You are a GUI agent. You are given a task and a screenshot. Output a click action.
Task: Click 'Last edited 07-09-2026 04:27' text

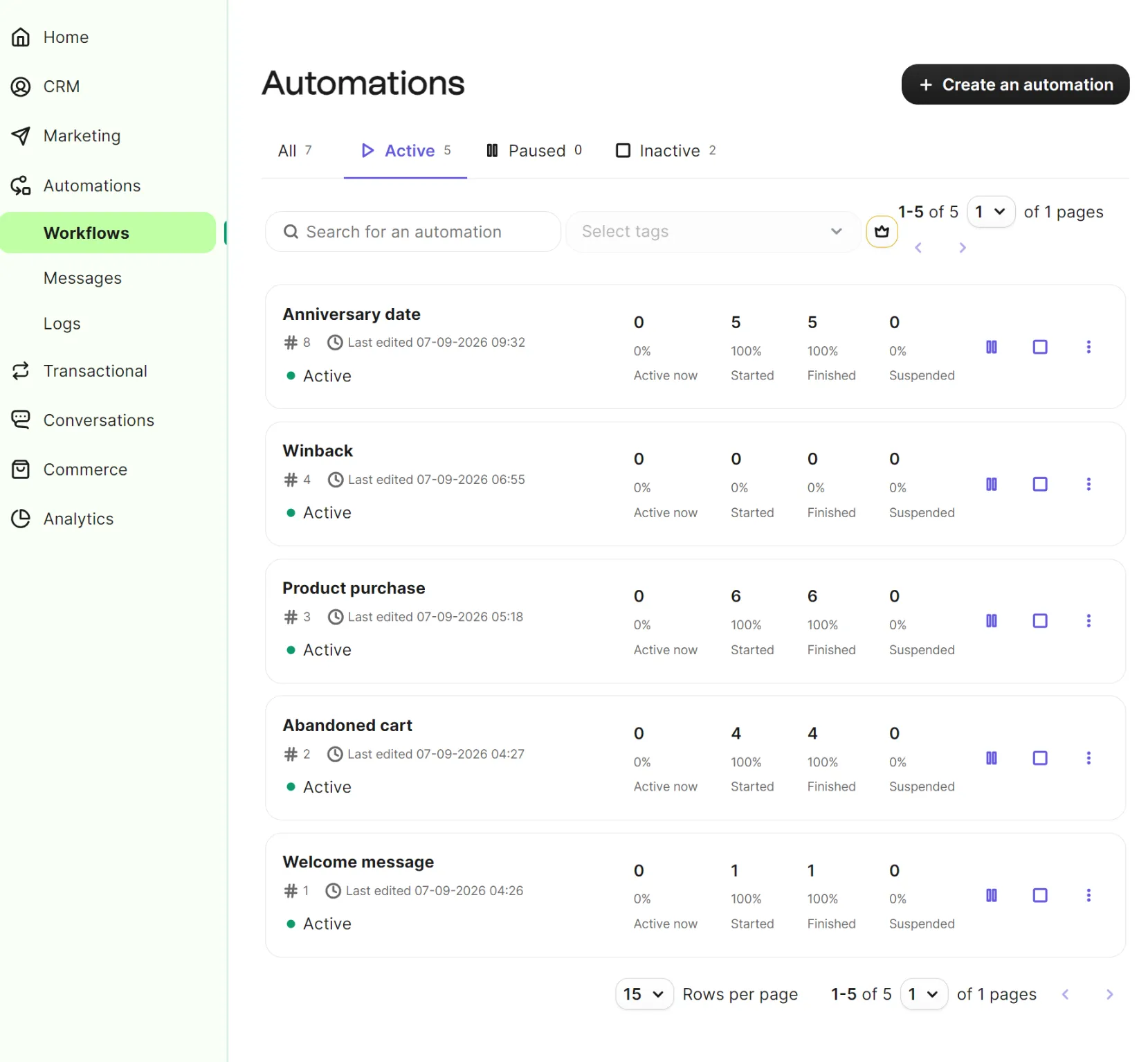click(436, 754)
